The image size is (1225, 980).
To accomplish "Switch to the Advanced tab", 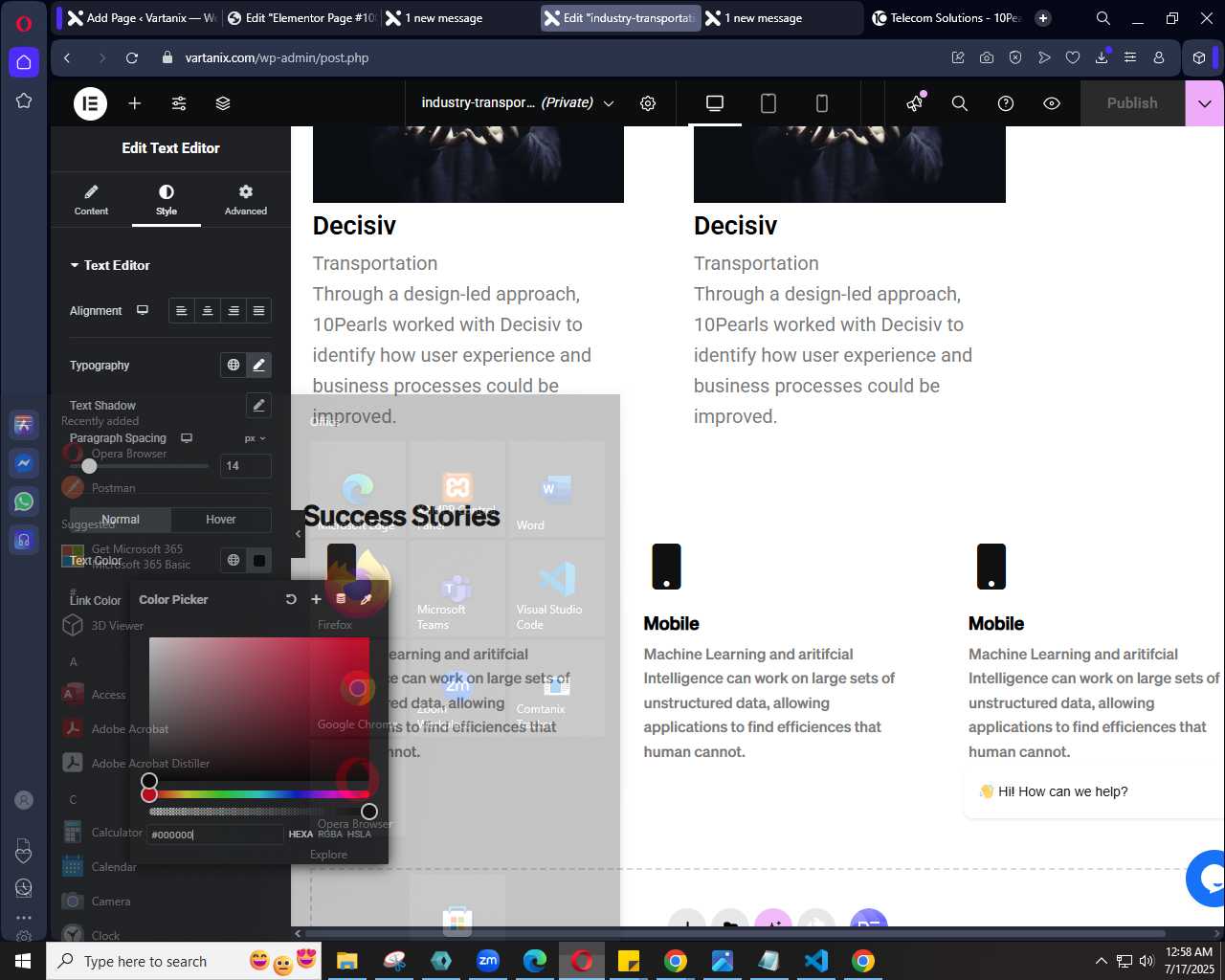I will pyautogui.click(x=246, y=200).
